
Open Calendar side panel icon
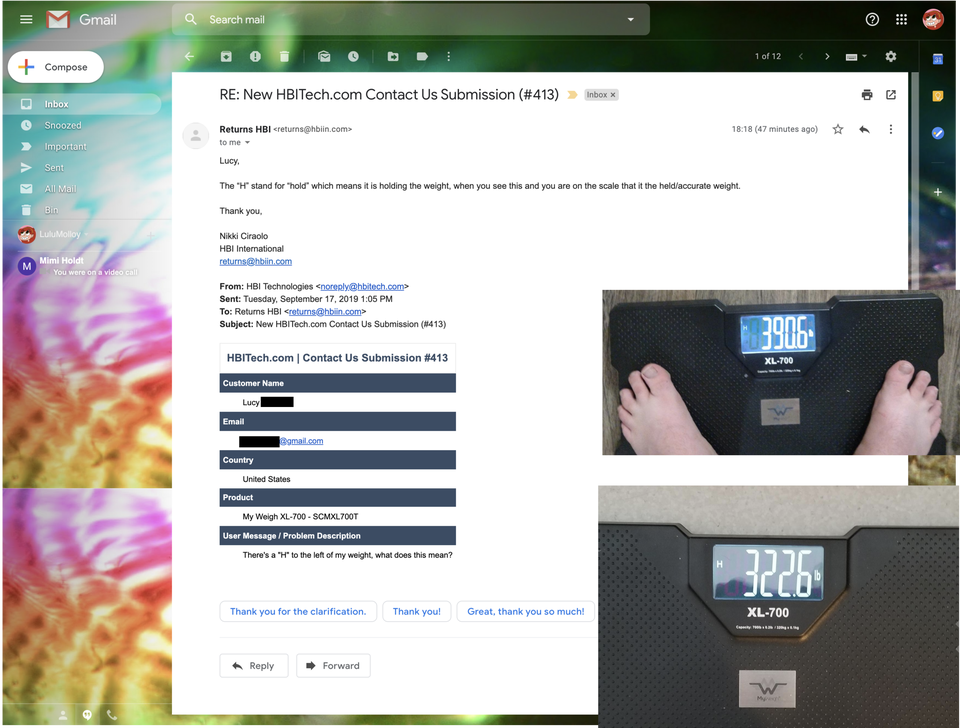[x=937, y=59]
